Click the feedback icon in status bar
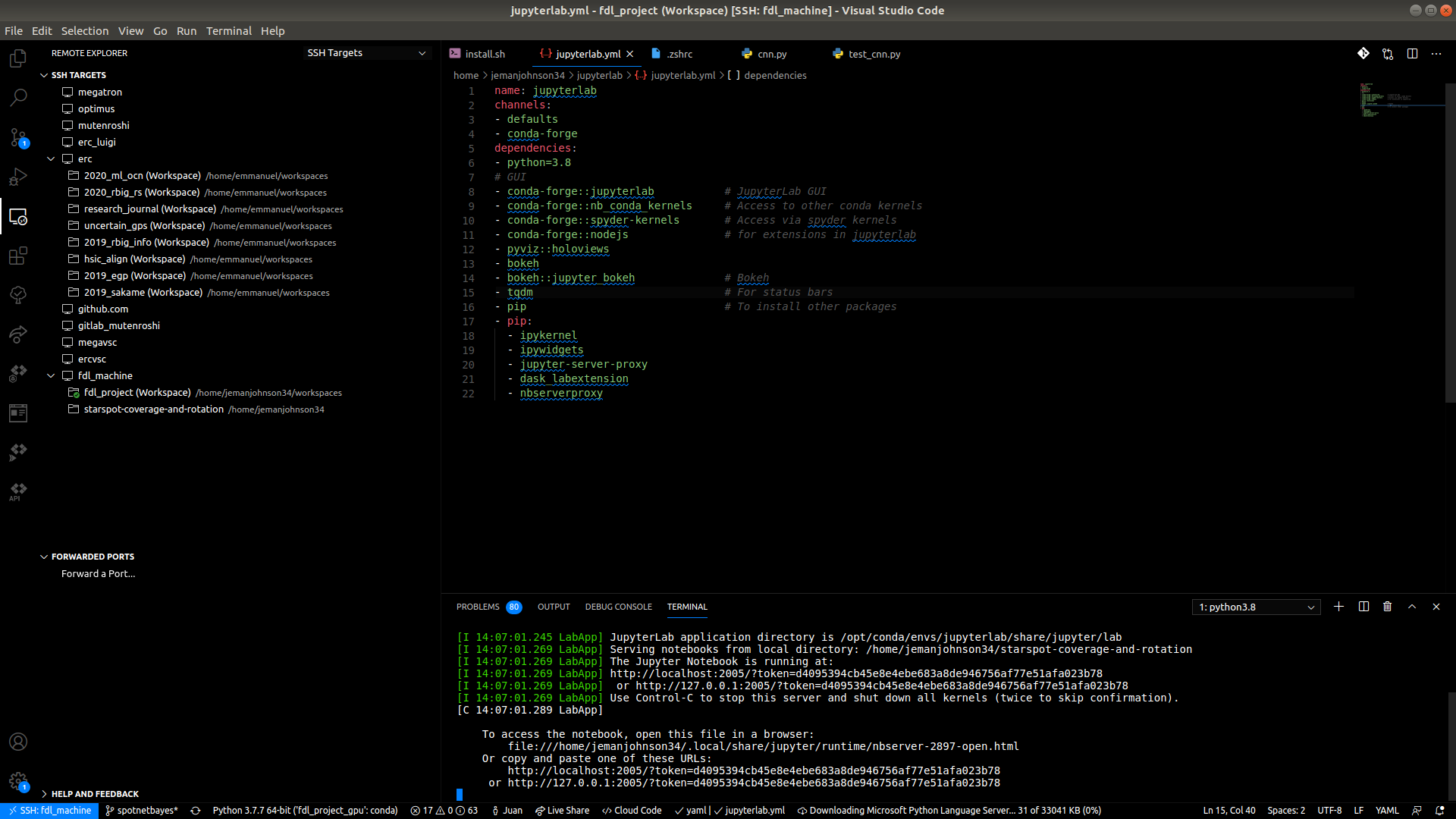Image resolution: width=1456 pixels, height=819 pixels. click(1417, 811)
